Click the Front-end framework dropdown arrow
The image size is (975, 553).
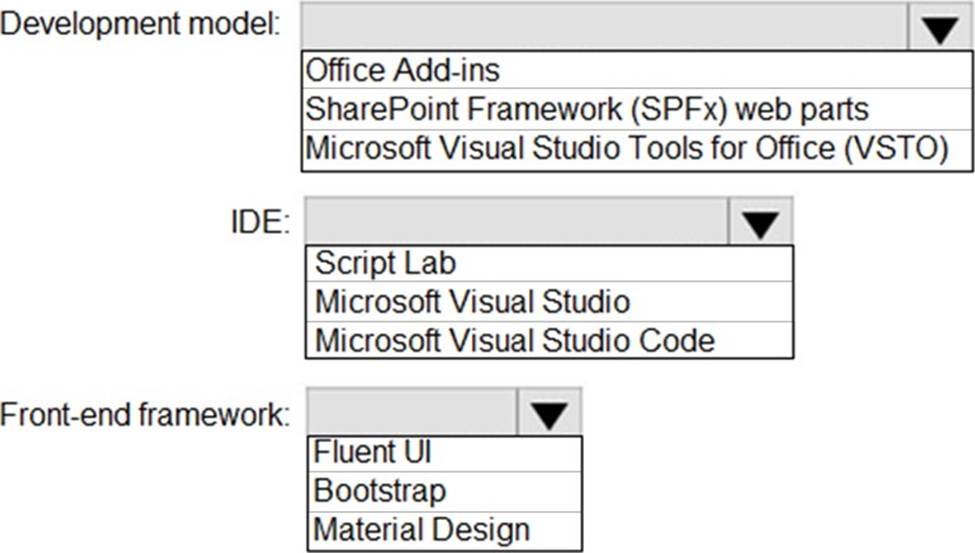549,414
